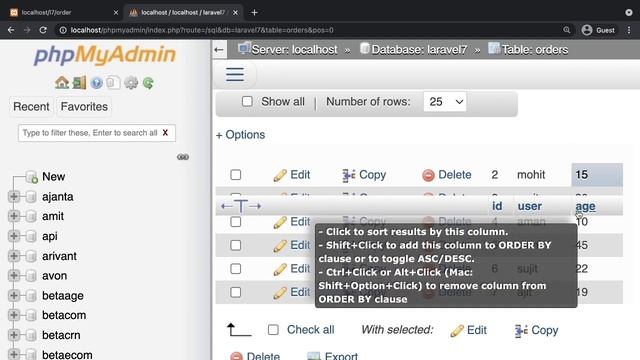Select the checkbox for row with age 45
The height and width of the screenshot is (360, 640).
[236, 245]
